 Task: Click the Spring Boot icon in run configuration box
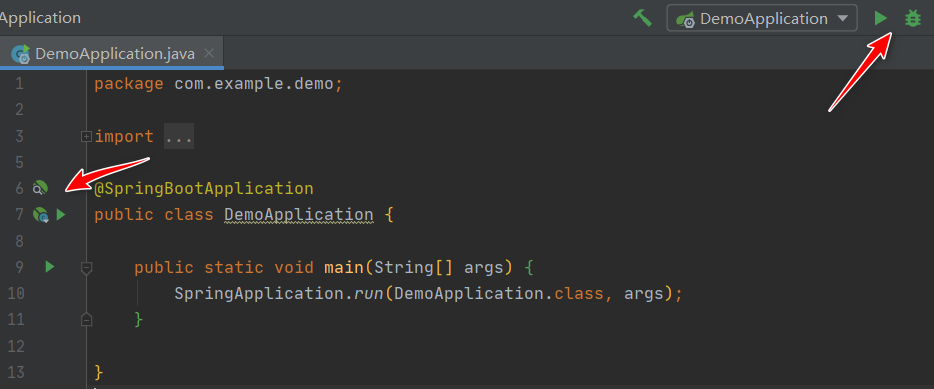pyautogui.click(x=685, y=20)
